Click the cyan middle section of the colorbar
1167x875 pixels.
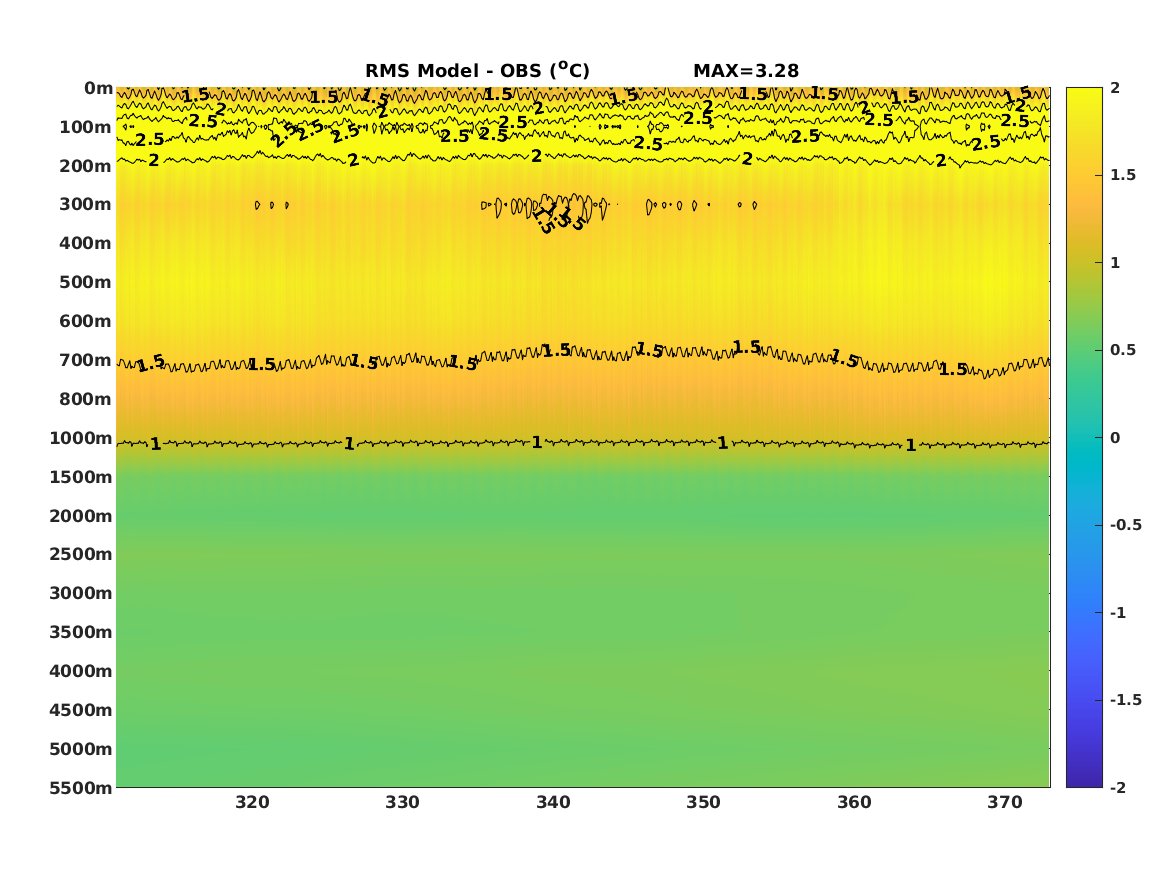pos(1084,446)
